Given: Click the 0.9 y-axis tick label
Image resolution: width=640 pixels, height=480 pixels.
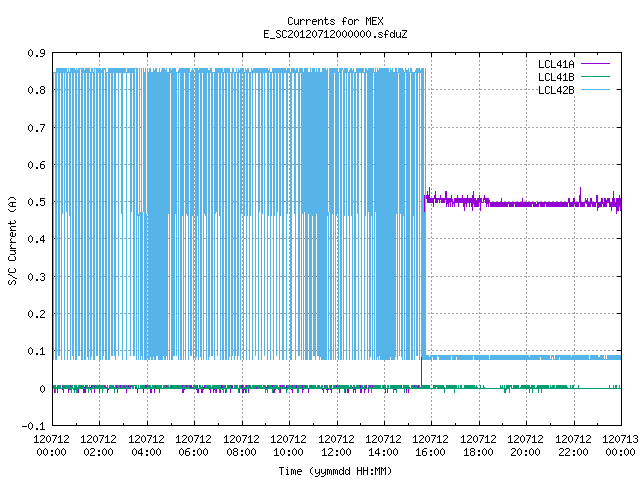Looking at the screenshot, I should coord(36,53).
